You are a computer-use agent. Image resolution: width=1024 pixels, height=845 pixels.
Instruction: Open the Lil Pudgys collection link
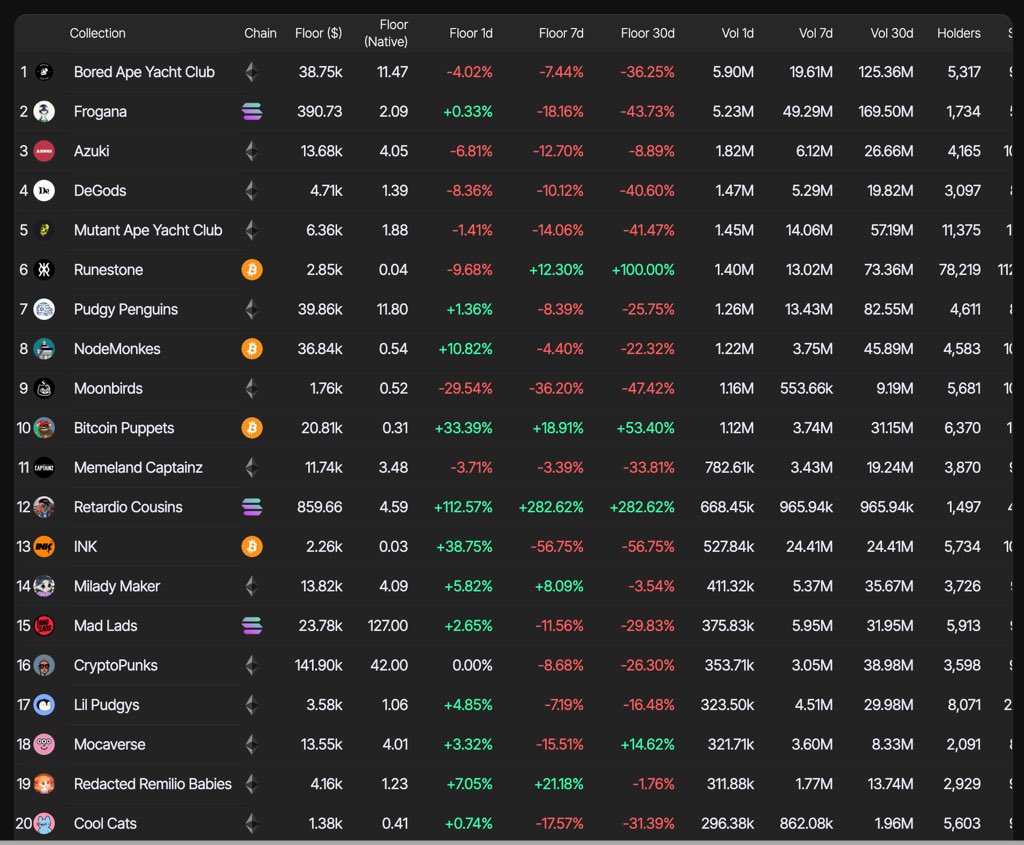pos(106,705)
